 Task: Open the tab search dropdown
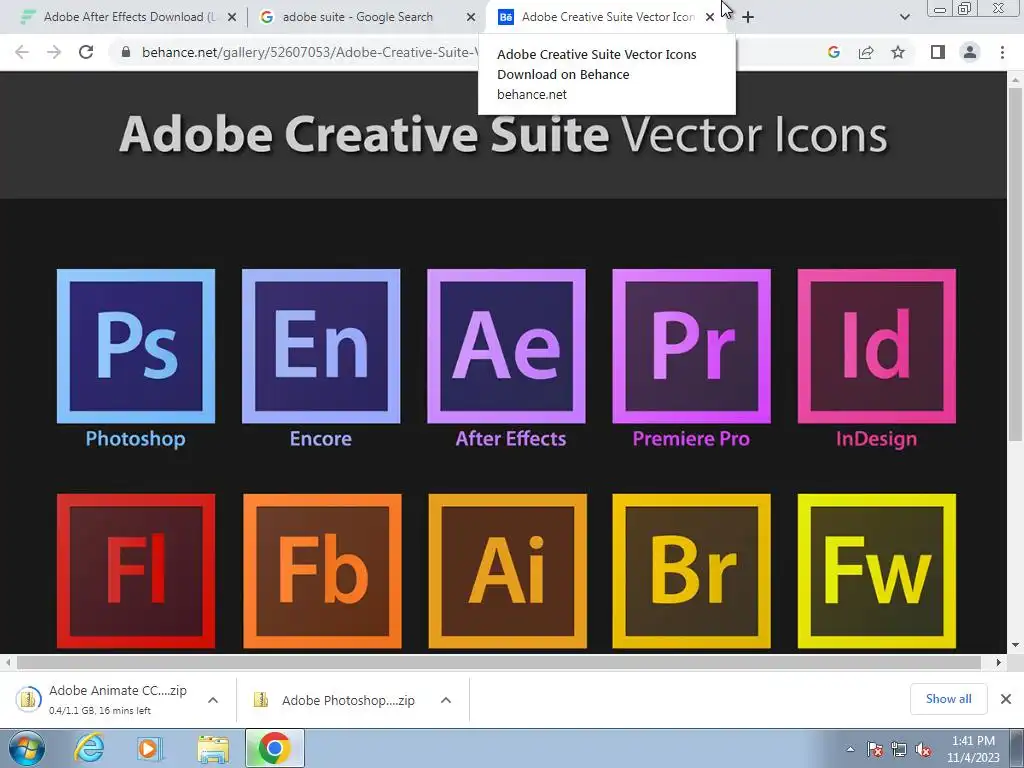pos(904,17)
